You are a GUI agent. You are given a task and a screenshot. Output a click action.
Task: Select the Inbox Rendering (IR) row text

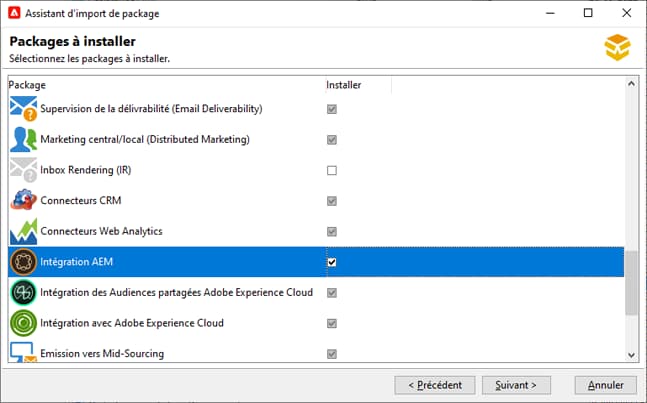(86, 170)
